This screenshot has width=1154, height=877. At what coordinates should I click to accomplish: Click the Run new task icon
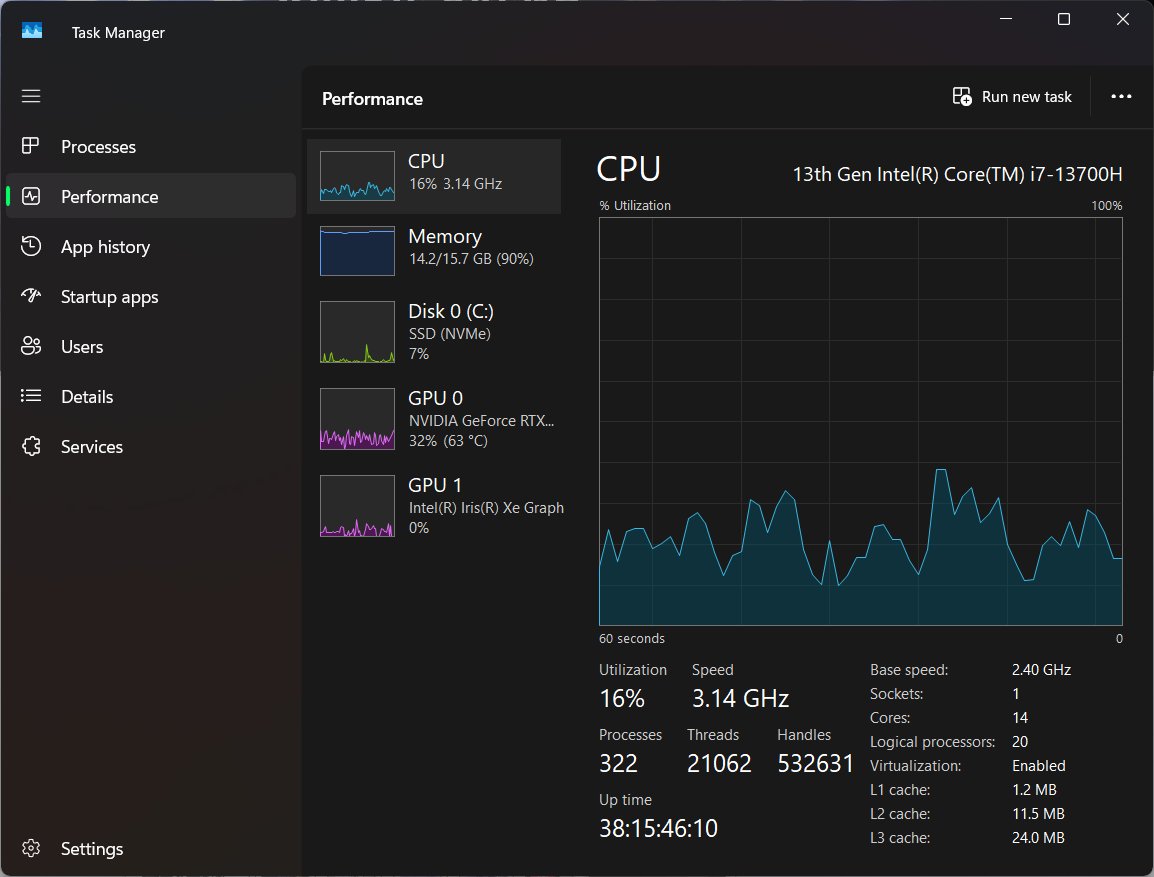click(x=962, y=96)
